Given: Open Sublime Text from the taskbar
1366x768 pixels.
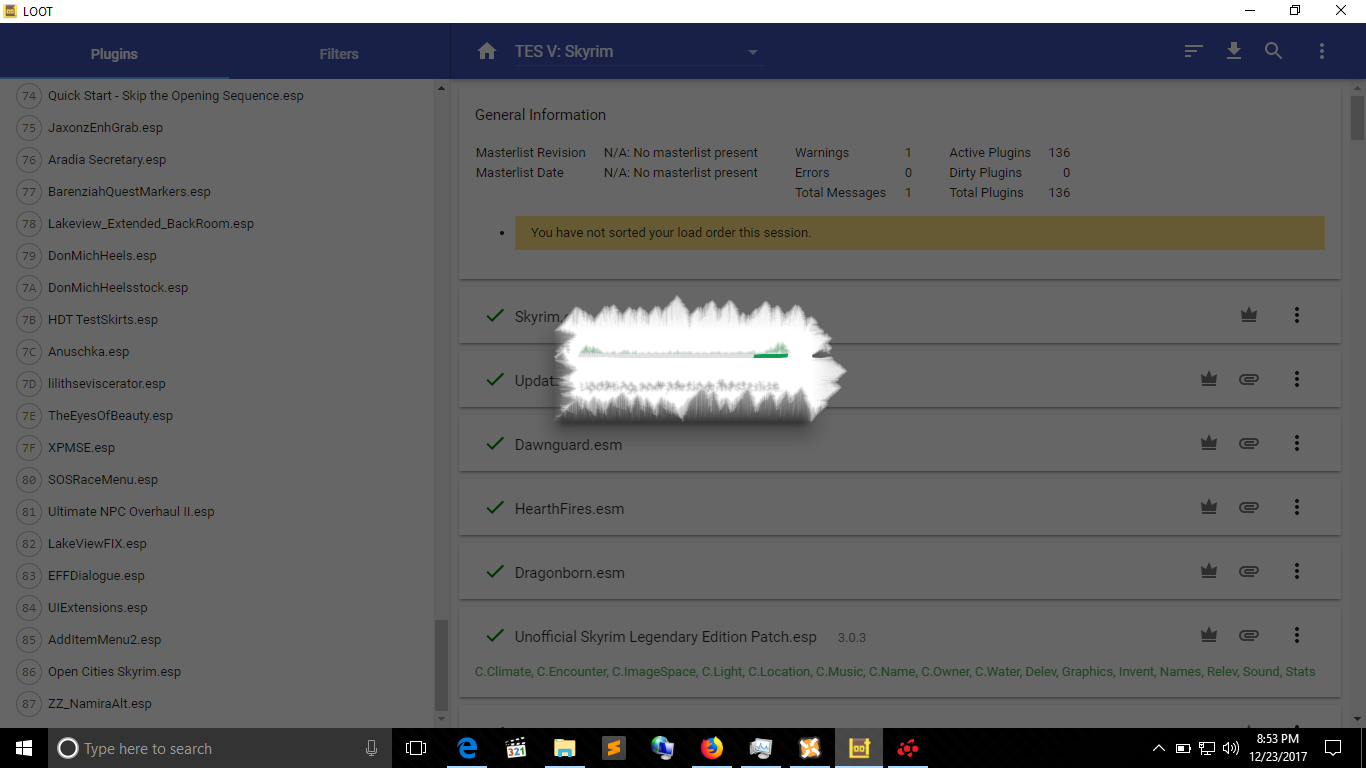Looking at the screenshot, I should 614,748.
